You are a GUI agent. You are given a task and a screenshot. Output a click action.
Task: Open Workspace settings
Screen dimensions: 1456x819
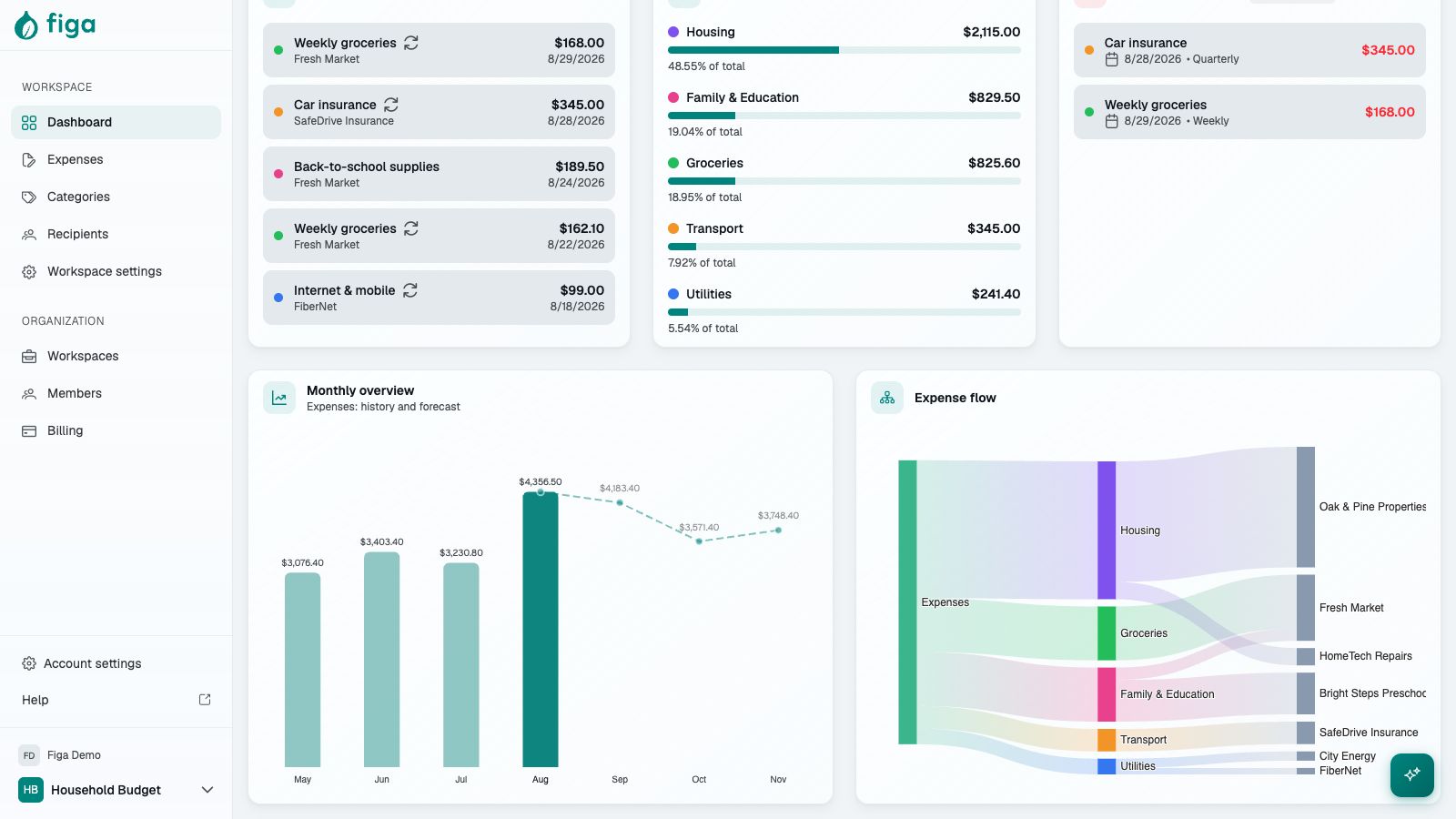[x=116, y=271]
